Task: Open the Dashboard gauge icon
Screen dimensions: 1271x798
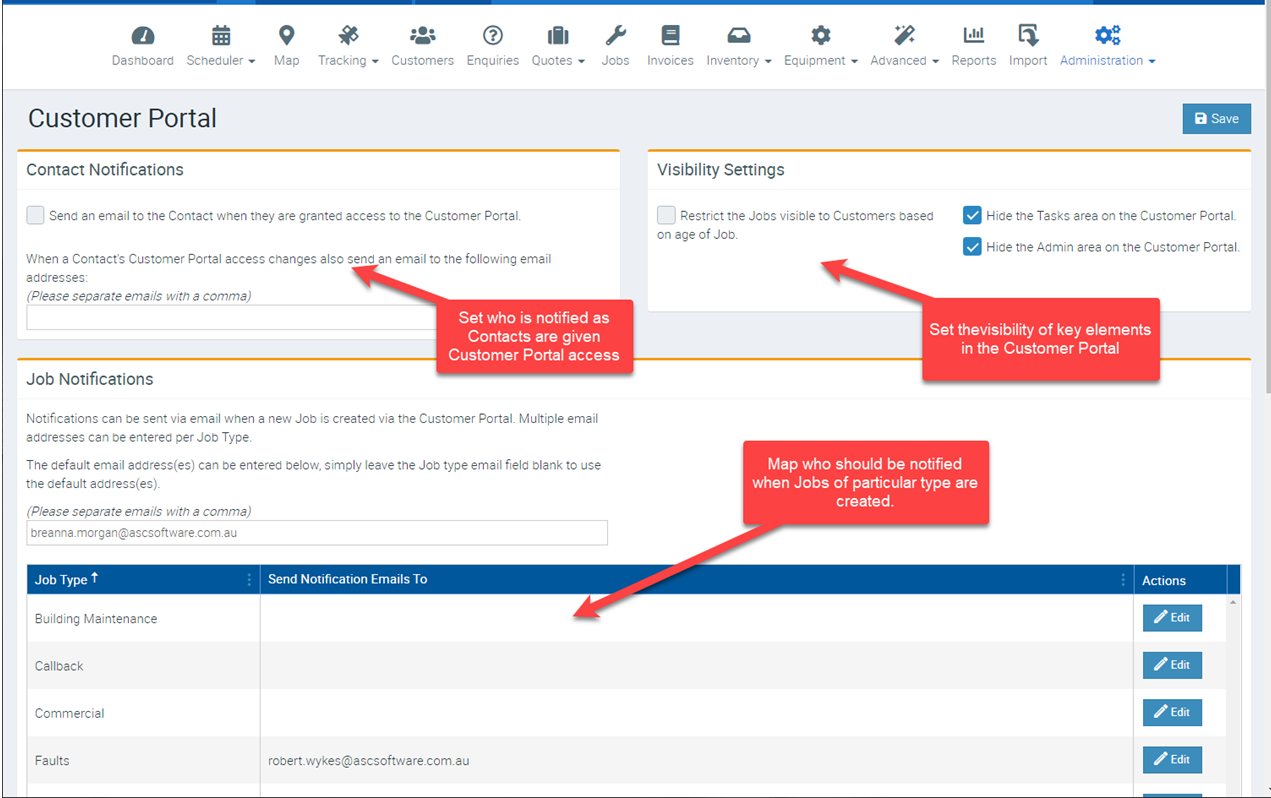Action: 142,37
